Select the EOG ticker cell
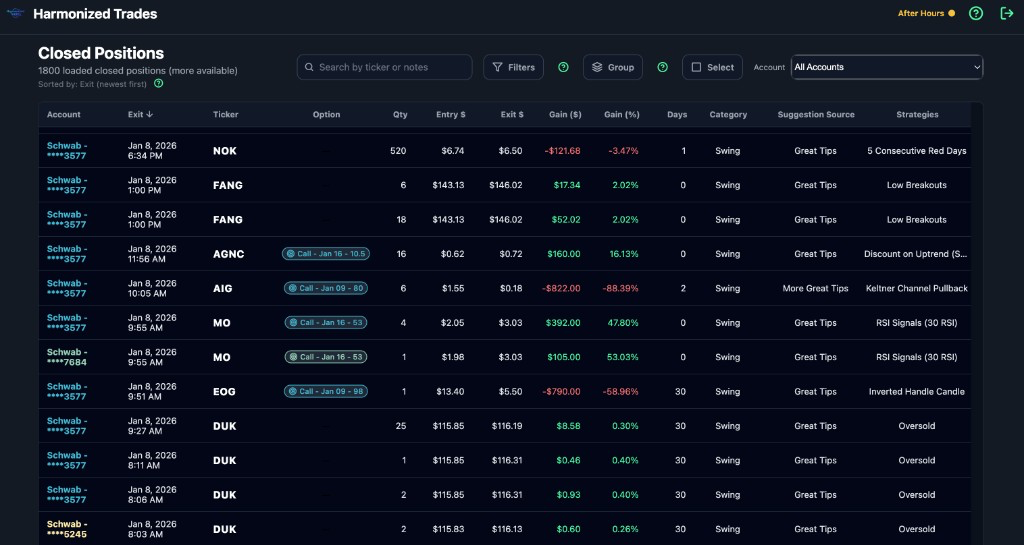 coord(224,392)
